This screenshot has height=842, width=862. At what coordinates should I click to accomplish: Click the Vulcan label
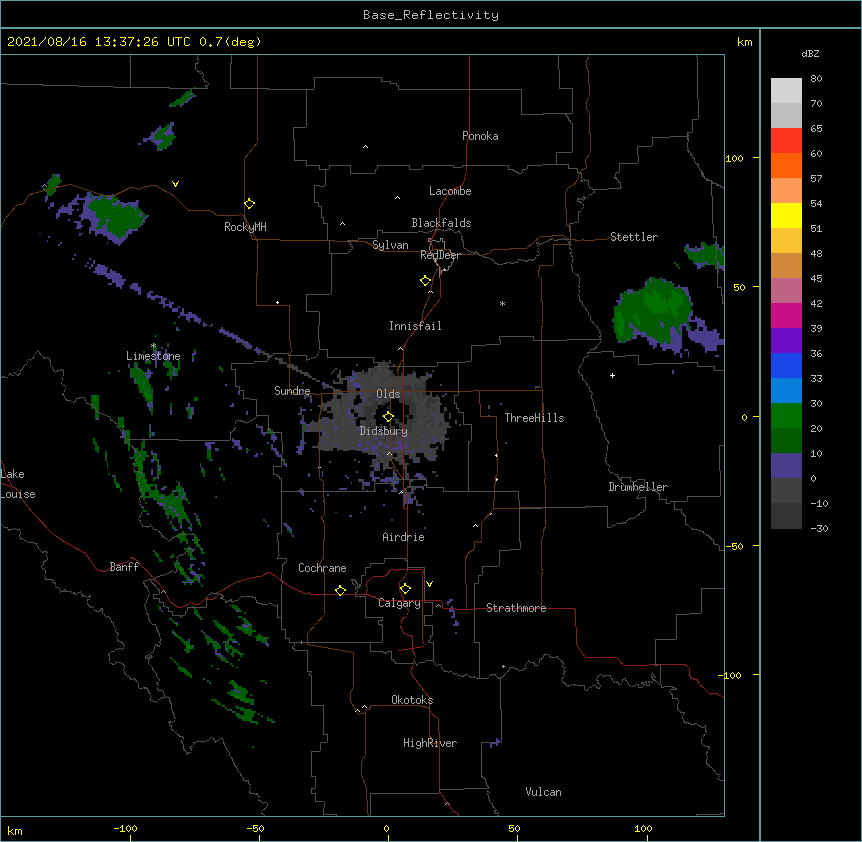(543, 792)
